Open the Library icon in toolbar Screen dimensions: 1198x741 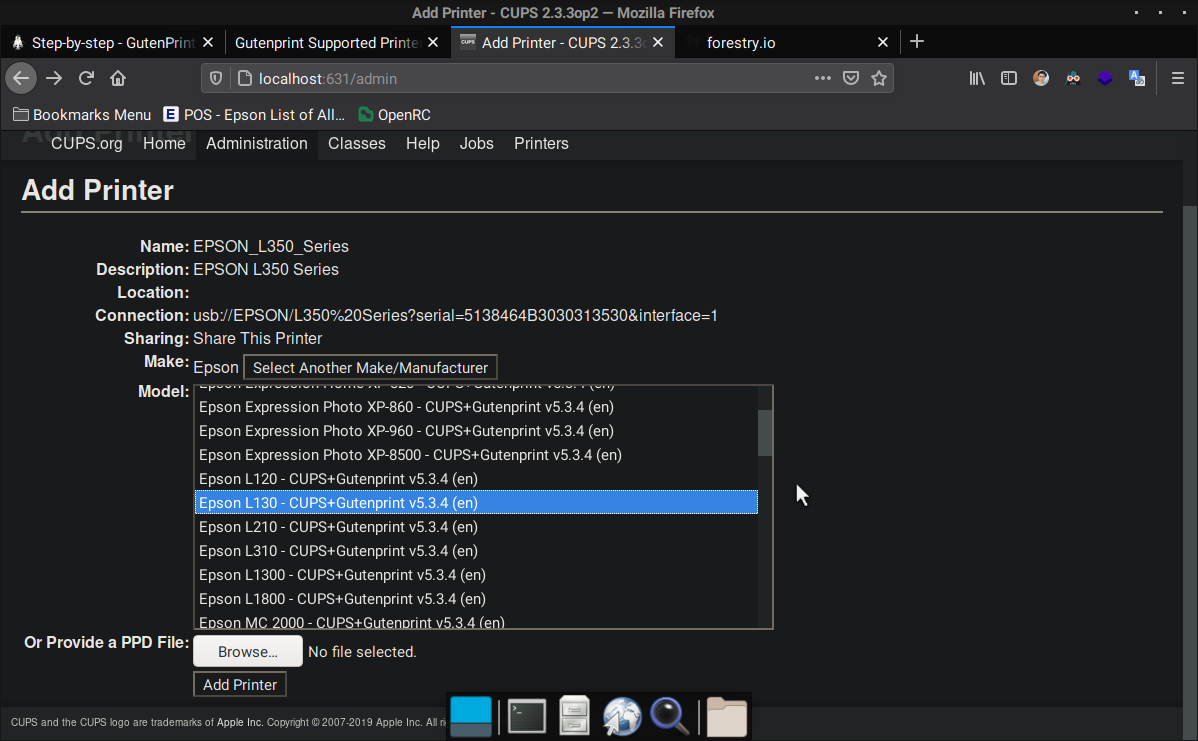pyautogui.click(x=976, y=78)
